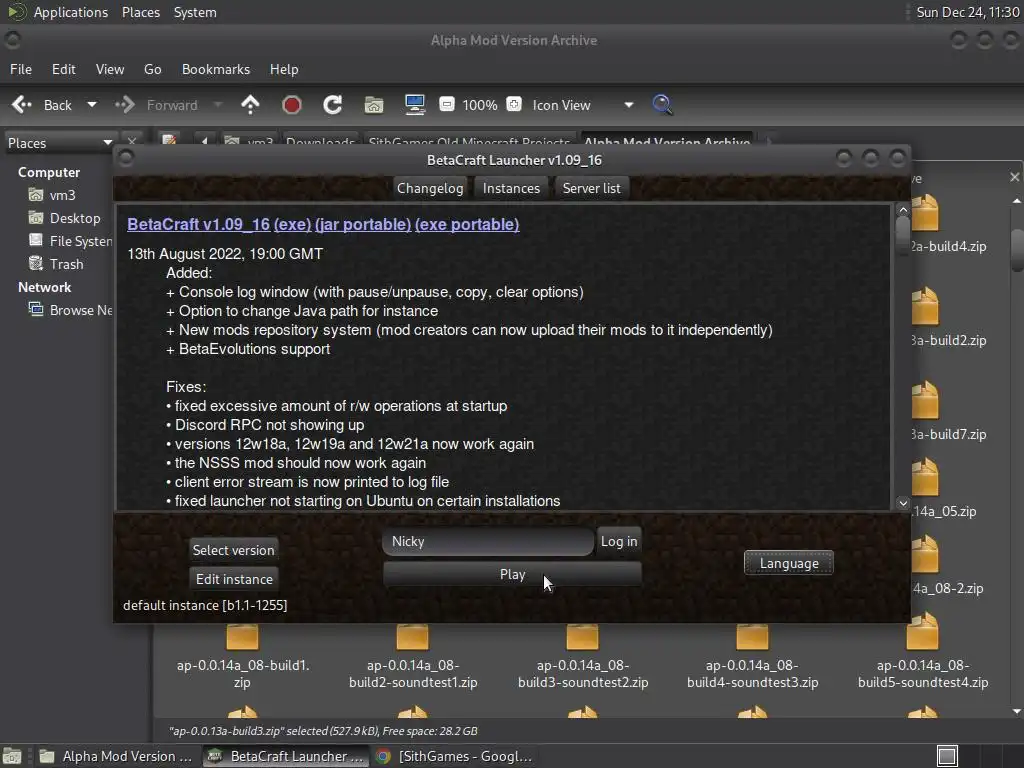Open the (exe) download link
Viewport: 1024px width, 768px height.
[293, 224]
